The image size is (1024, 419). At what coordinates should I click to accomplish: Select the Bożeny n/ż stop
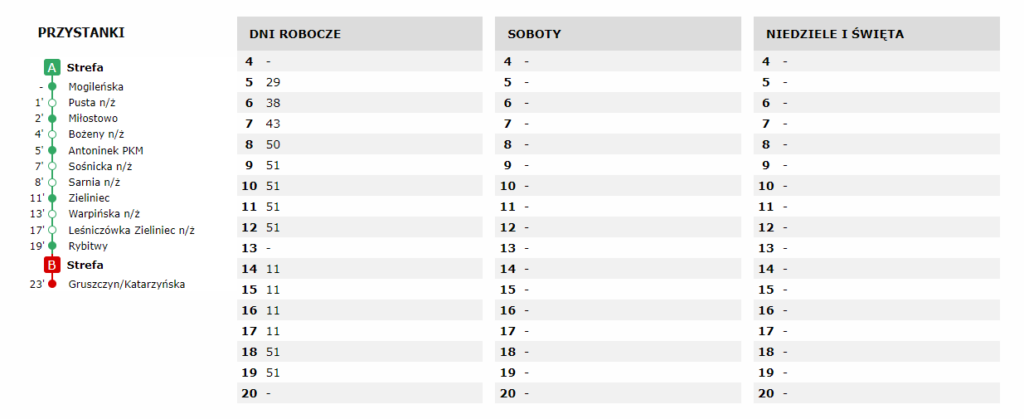pyautogui.click(x=96, y=134)
